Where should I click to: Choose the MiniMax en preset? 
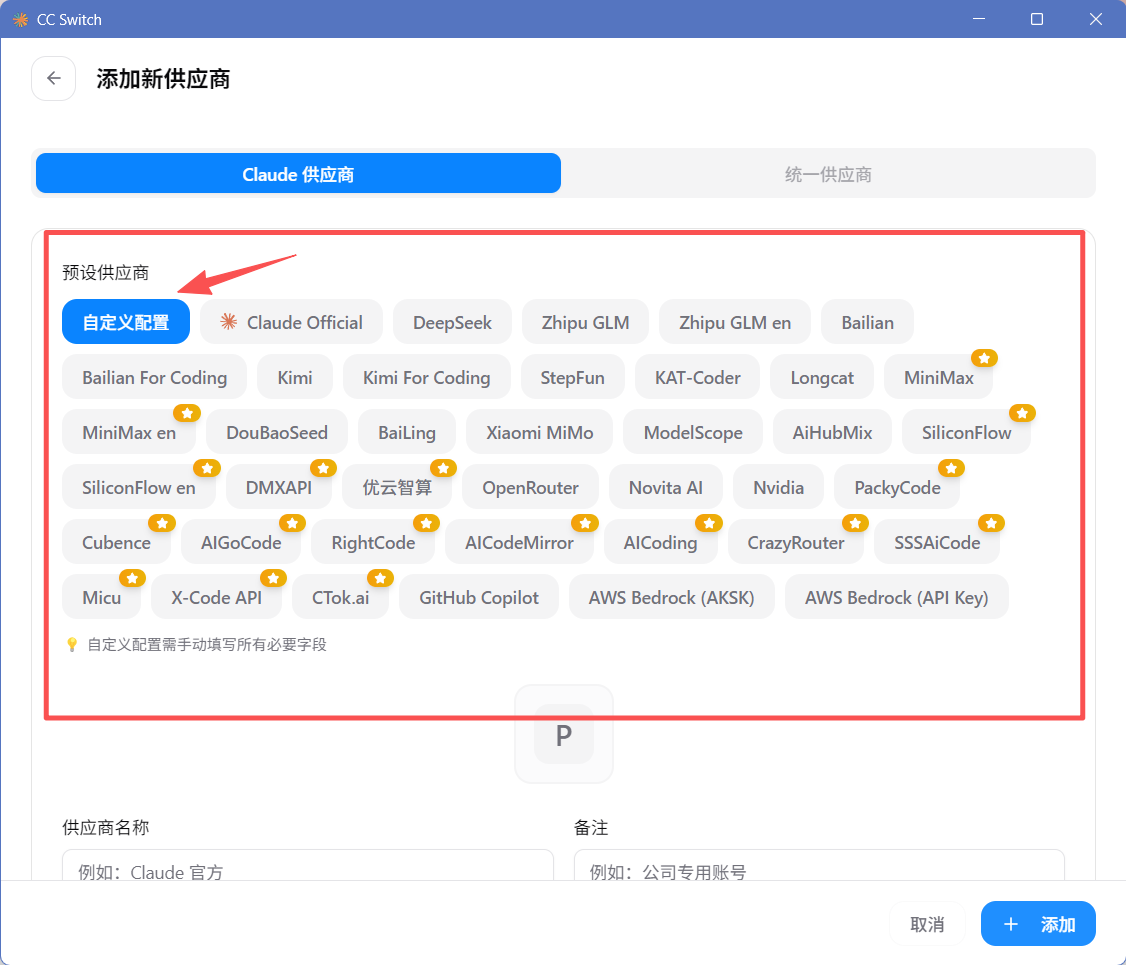point(129,432)
